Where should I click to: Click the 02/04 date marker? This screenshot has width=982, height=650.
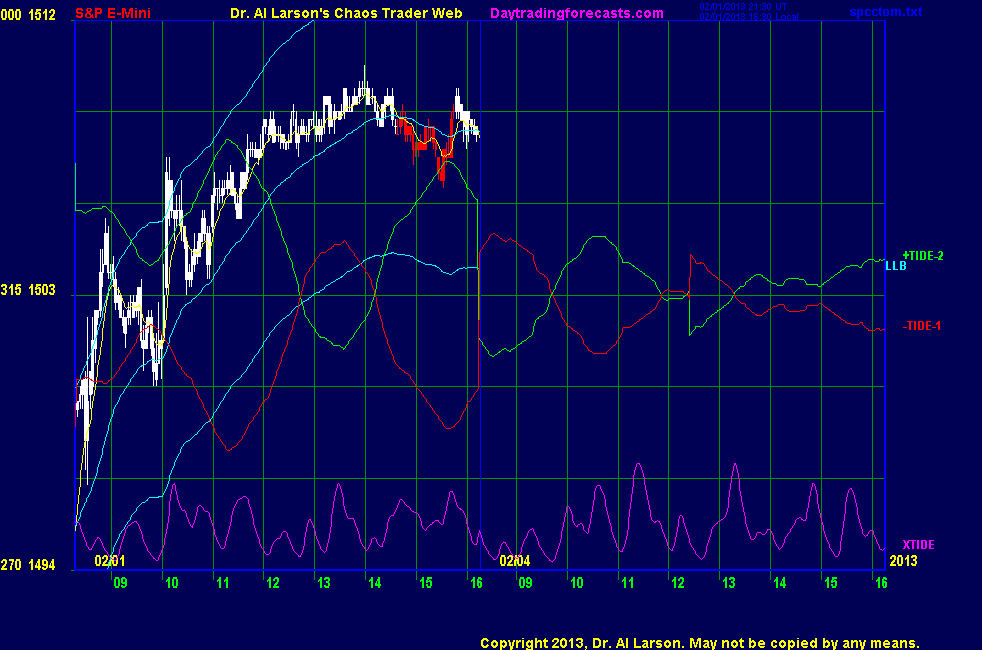click(x=513, y=562)
